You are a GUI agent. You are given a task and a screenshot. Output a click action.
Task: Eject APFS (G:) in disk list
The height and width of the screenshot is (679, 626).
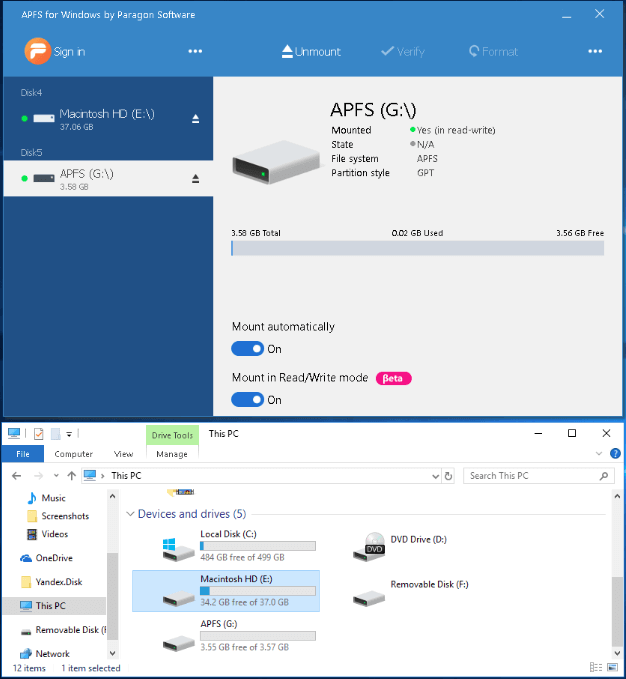click(x=196, y=178)
